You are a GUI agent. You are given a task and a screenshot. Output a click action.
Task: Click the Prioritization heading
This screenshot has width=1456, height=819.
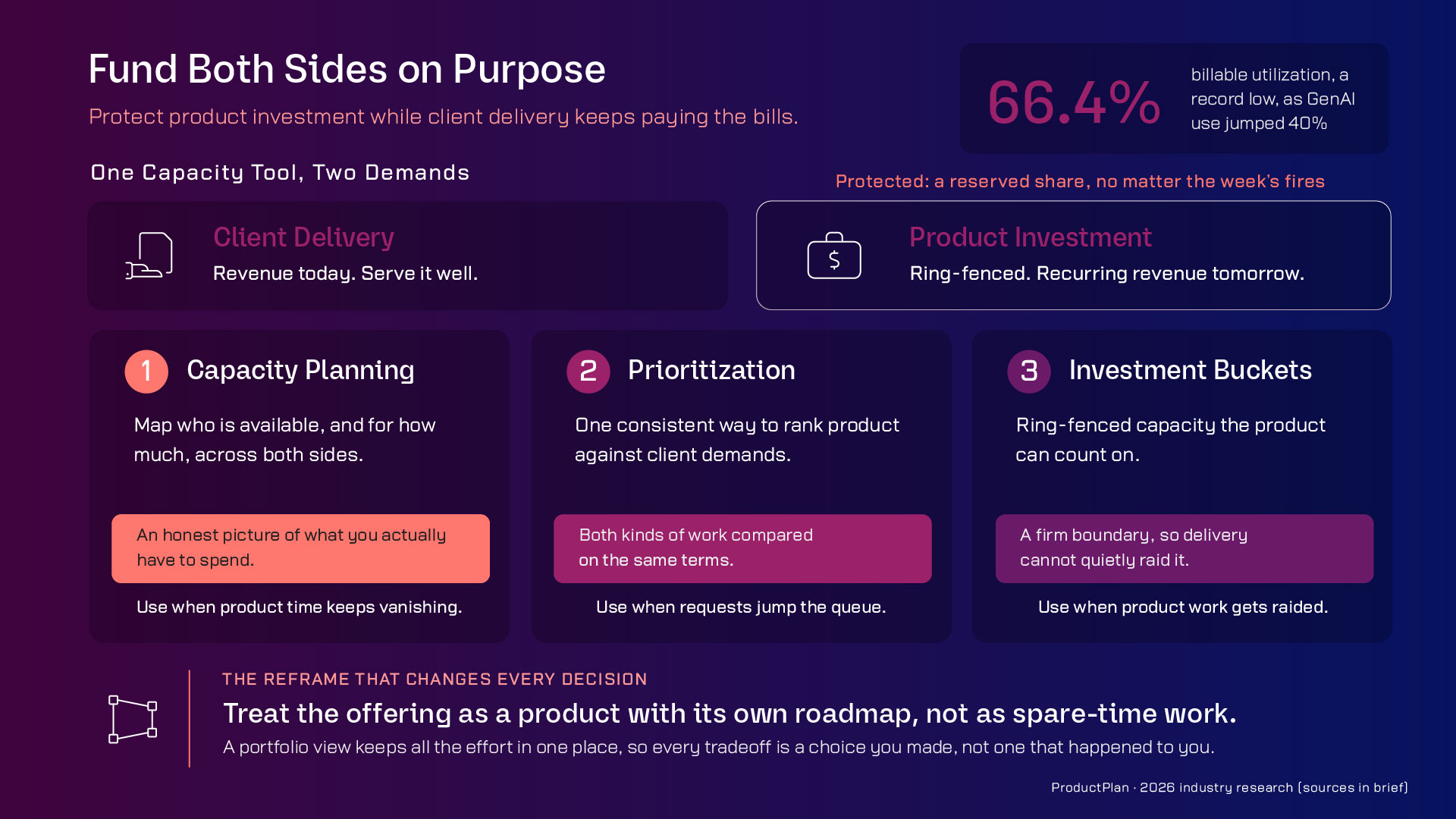[x=711, y=370]
